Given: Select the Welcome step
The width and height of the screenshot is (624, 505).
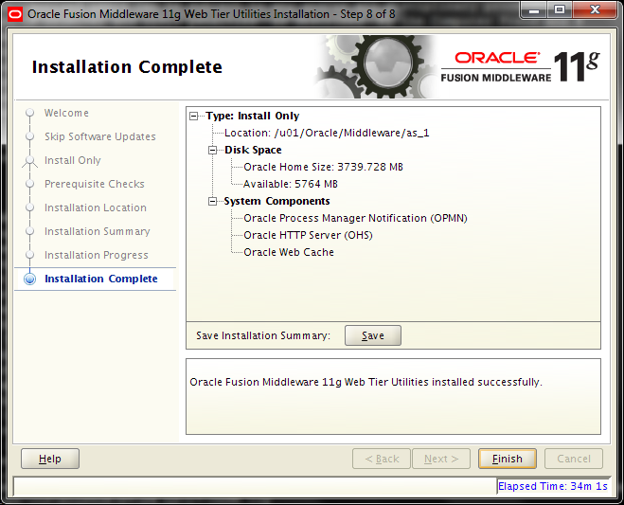Looking at the screenshot, I should (x=66, y=113).
